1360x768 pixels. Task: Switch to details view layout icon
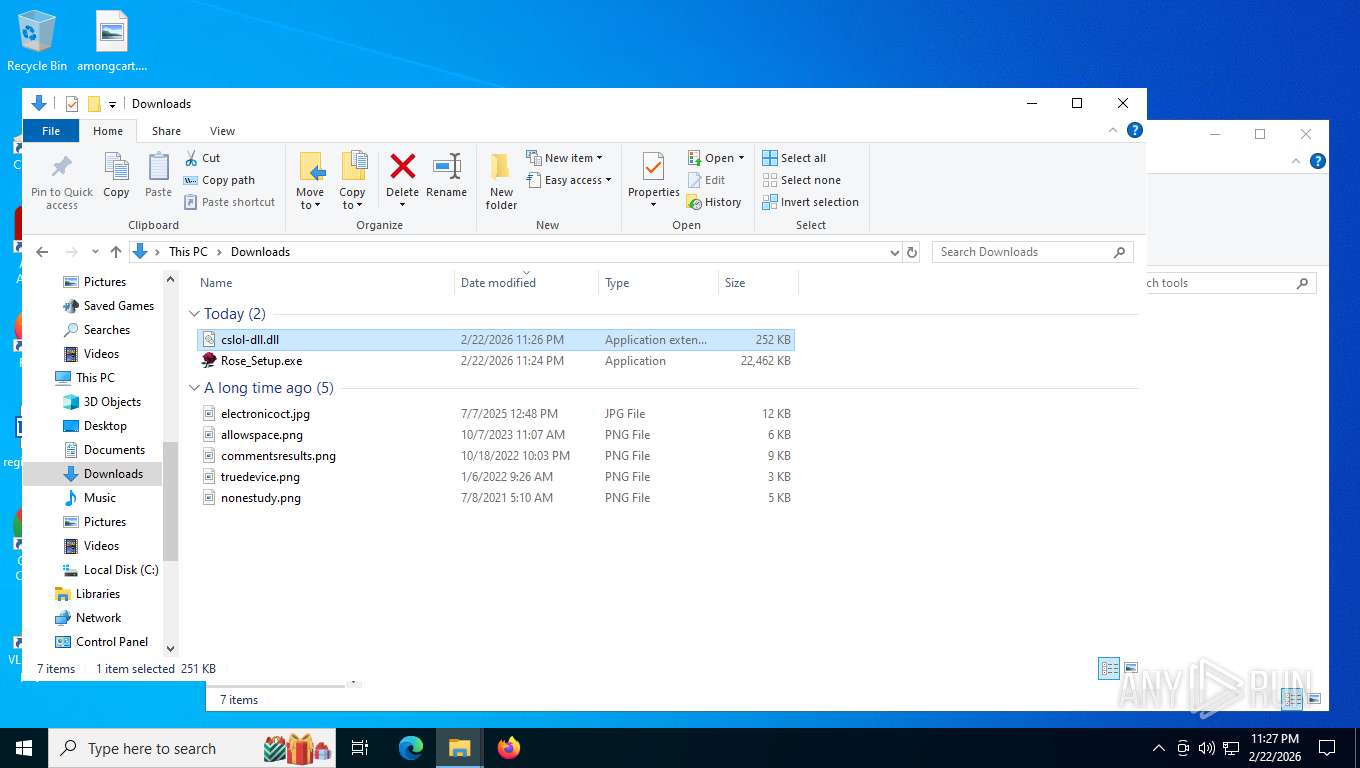[1108, 669]
